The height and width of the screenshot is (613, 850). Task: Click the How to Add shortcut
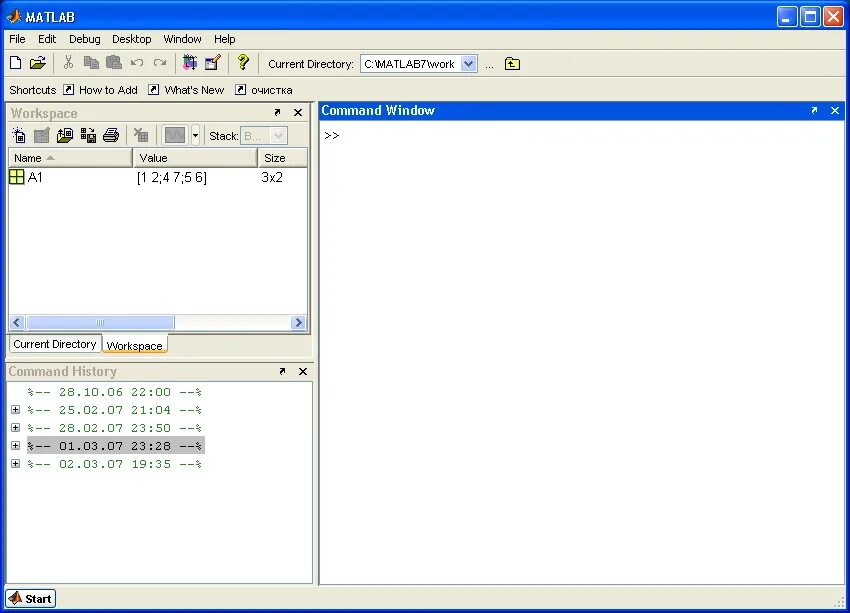click(101, 90)
